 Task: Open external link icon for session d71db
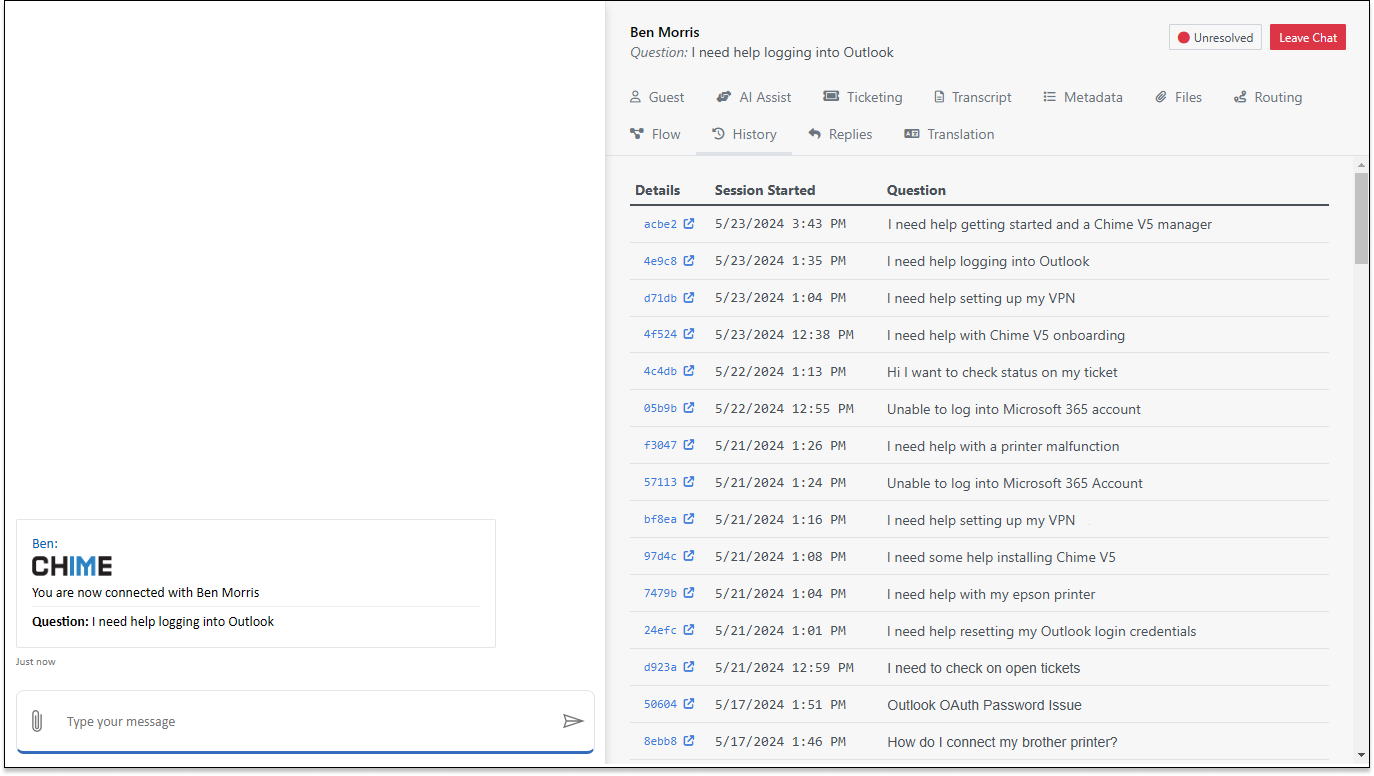point(689,298)
